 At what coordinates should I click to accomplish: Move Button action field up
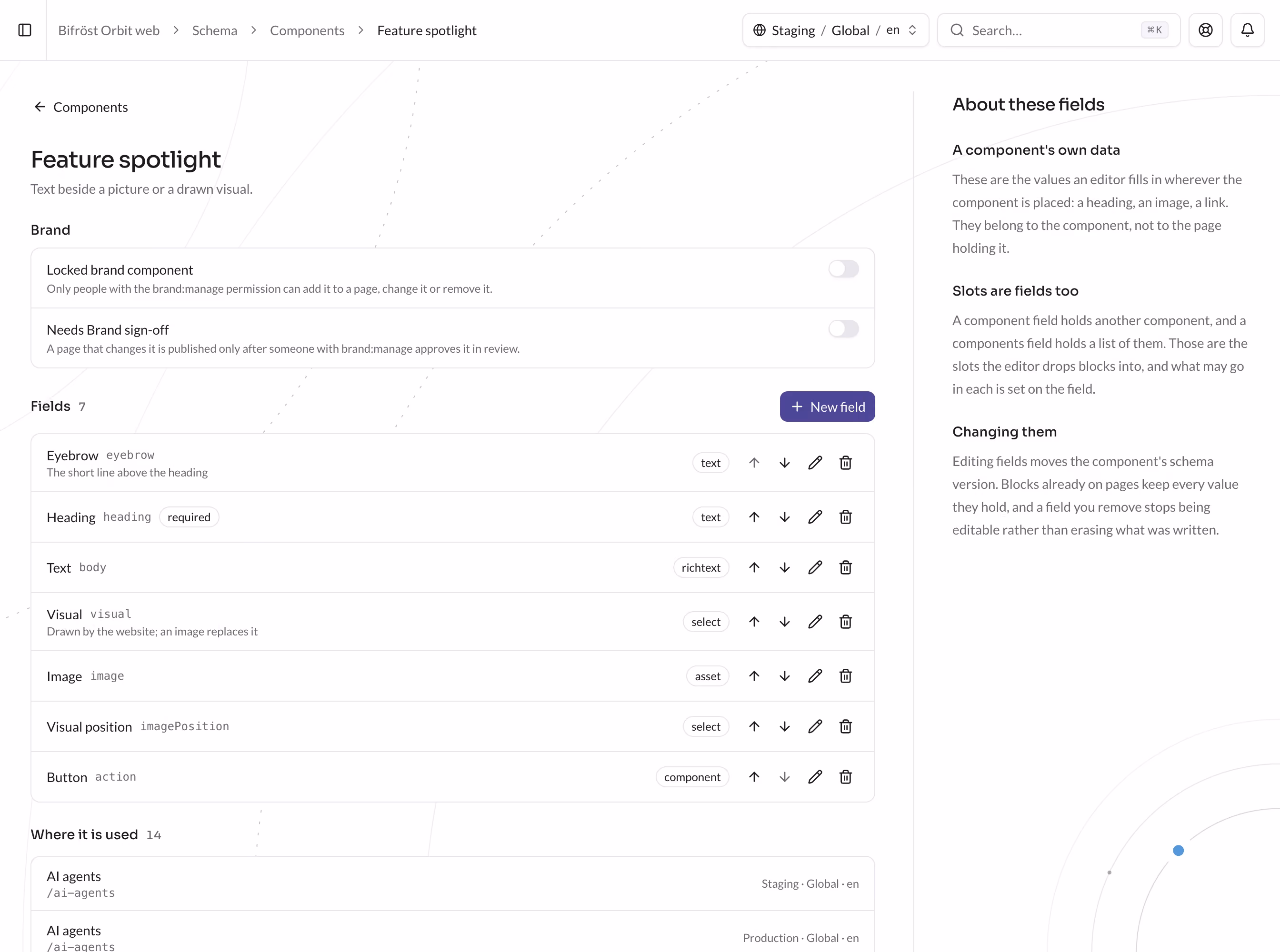tap(754, 777)
